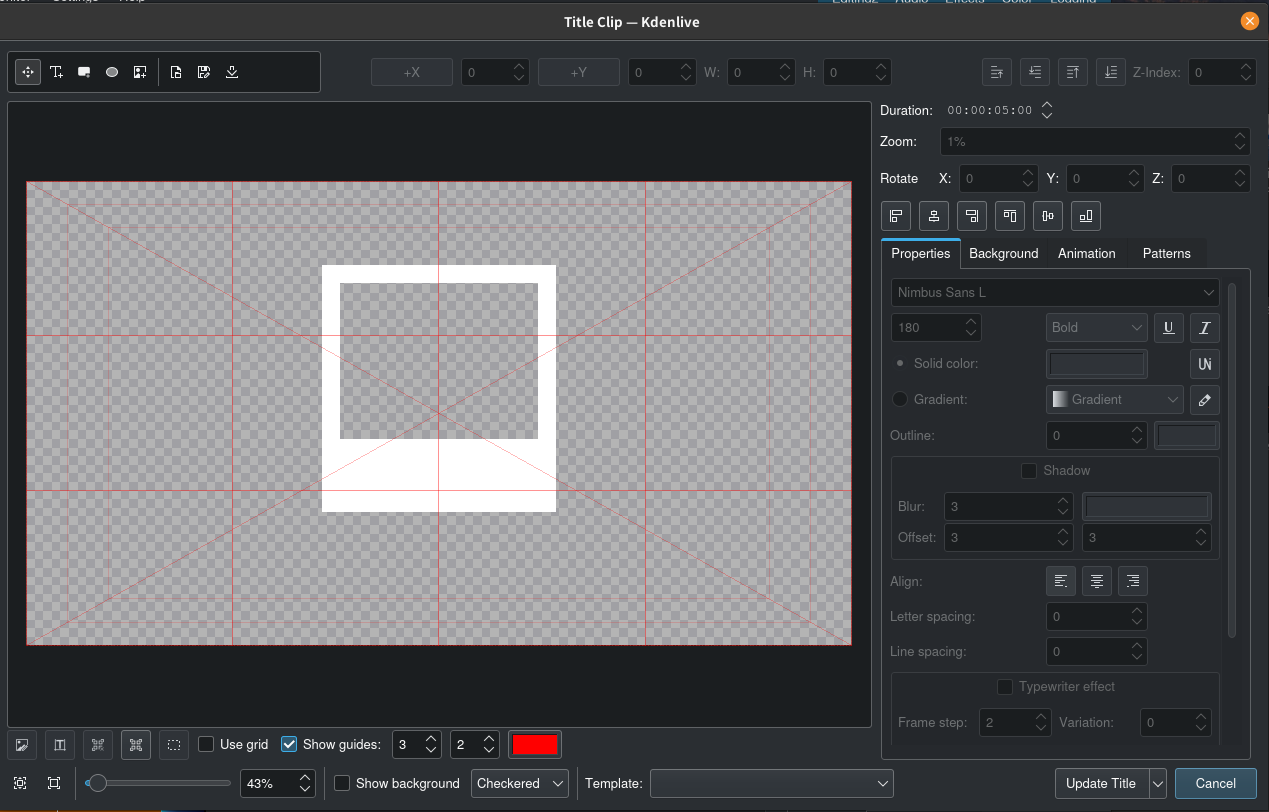Screen dimensions: 1269x812
Task: Open the Outline color swatch
Action: click(1187, 435)
